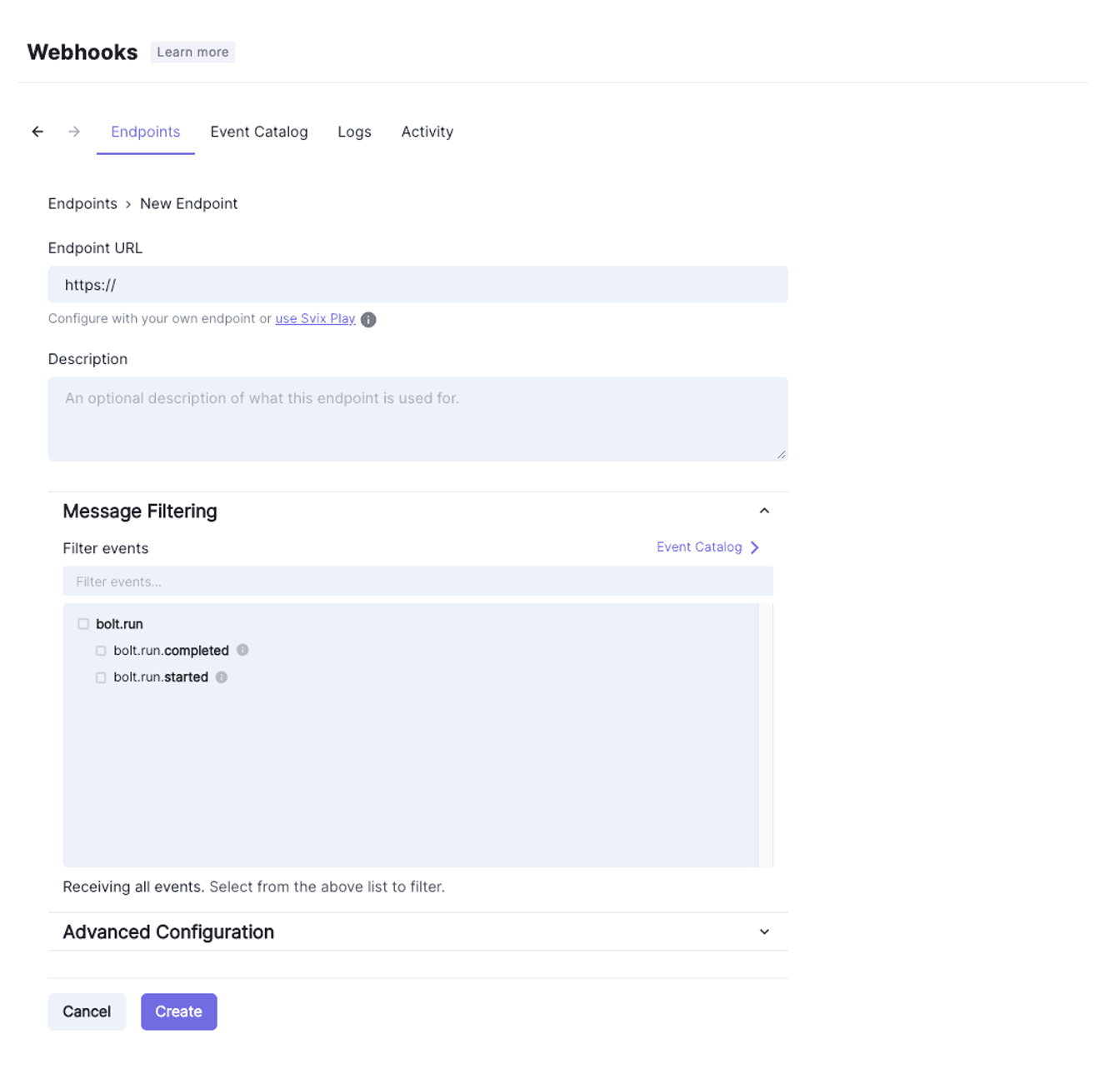Go back with the left arrow icon
Viewport: 1120px width, 1089px height.
[37, 132]
